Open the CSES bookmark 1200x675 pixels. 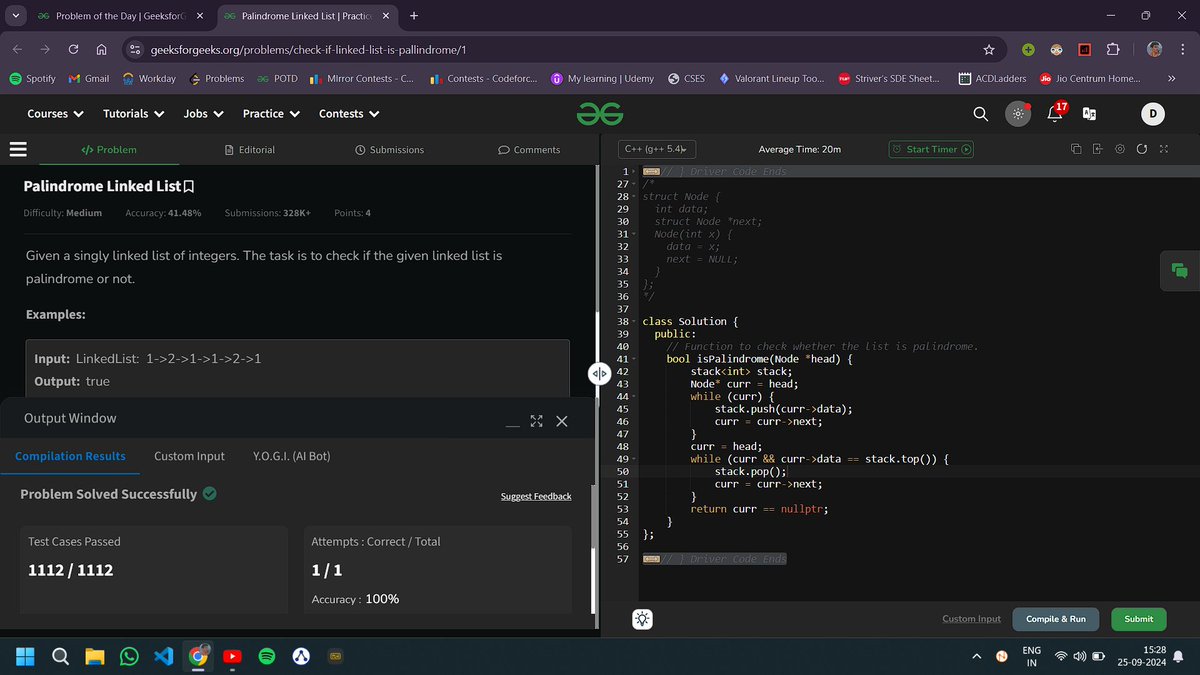click(685, 78)
